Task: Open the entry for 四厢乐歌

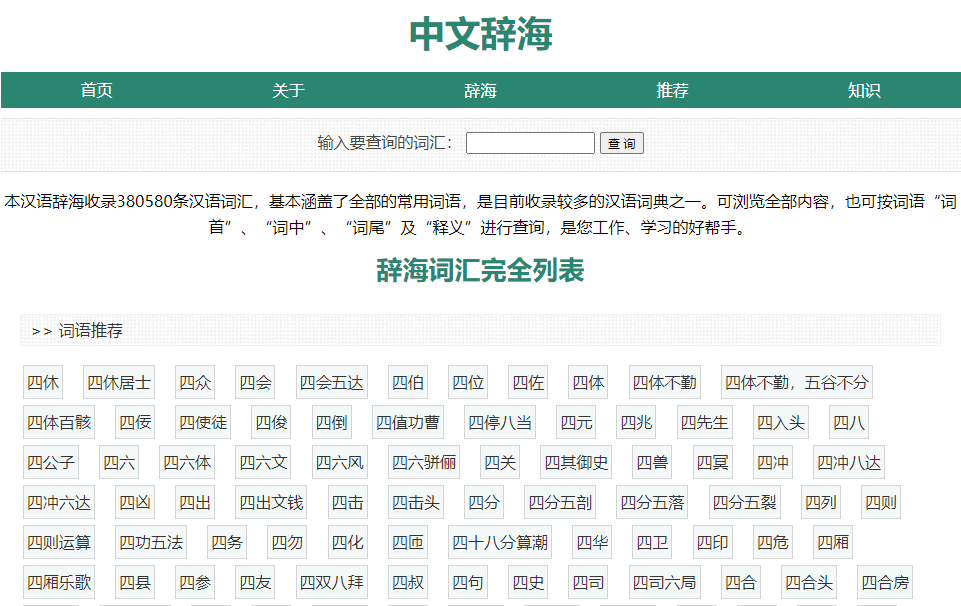Action: 58,582
